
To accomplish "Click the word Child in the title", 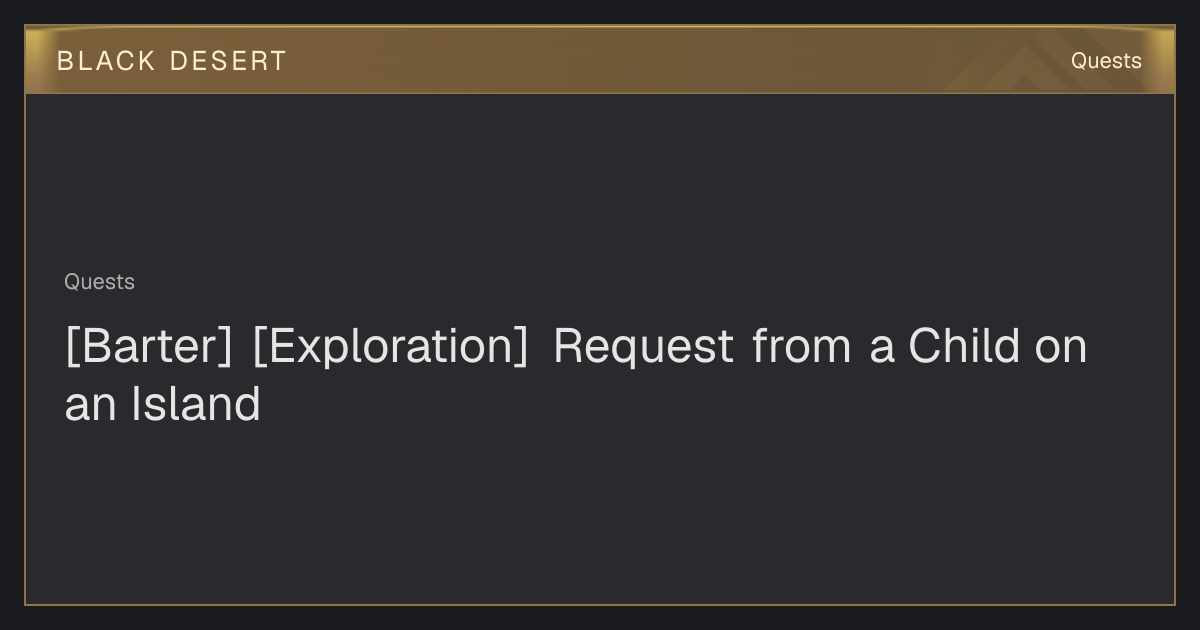I will pos(965,345).
